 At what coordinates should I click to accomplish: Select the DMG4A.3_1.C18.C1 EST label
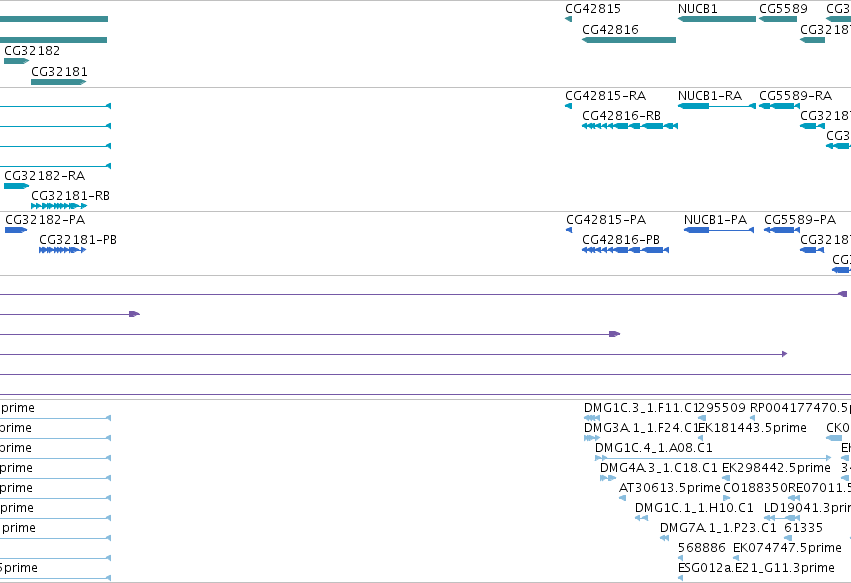(x=658, y=468)
